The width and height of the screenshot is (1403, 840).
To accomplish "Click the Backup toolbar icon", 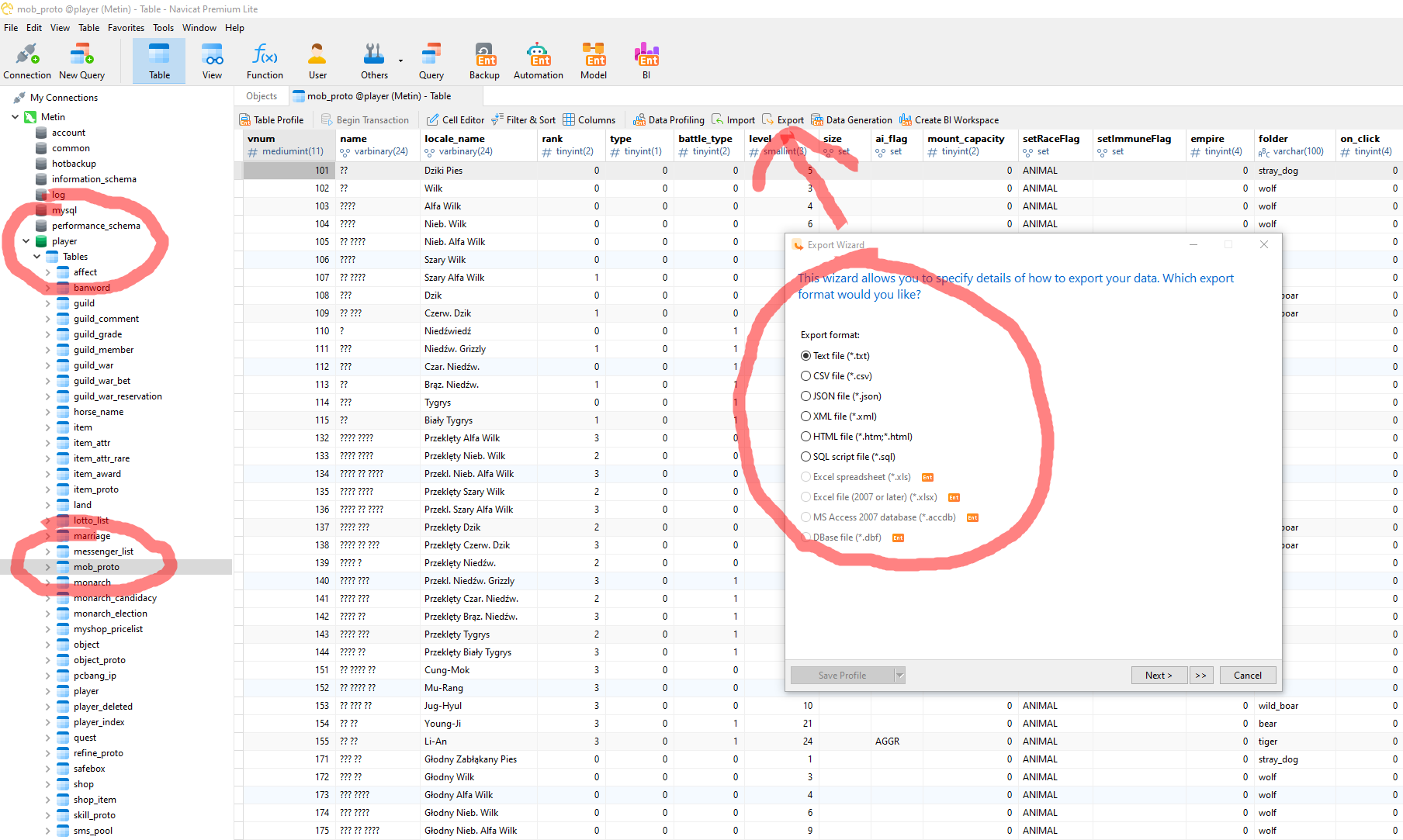I will point(484,61).
